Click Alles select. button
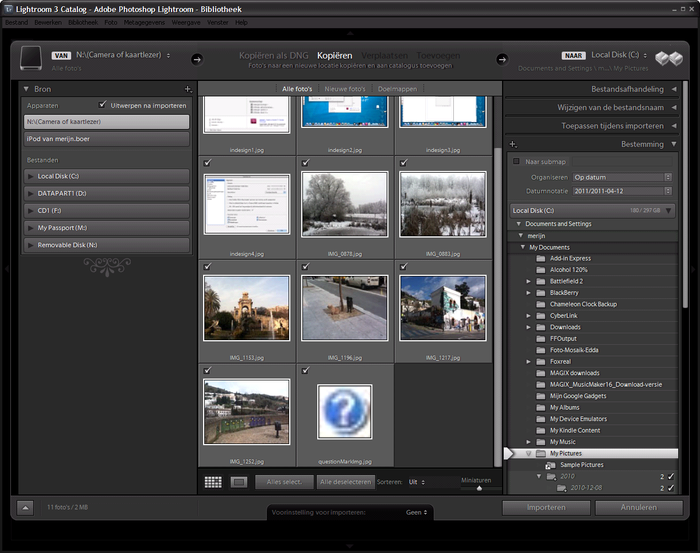This screenshot has height=553, width=700. 284,482
